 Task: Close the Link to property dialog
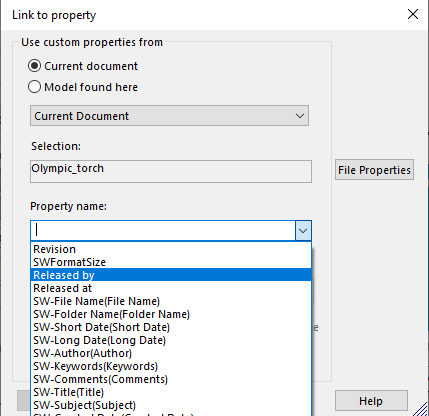click(413, 14)
